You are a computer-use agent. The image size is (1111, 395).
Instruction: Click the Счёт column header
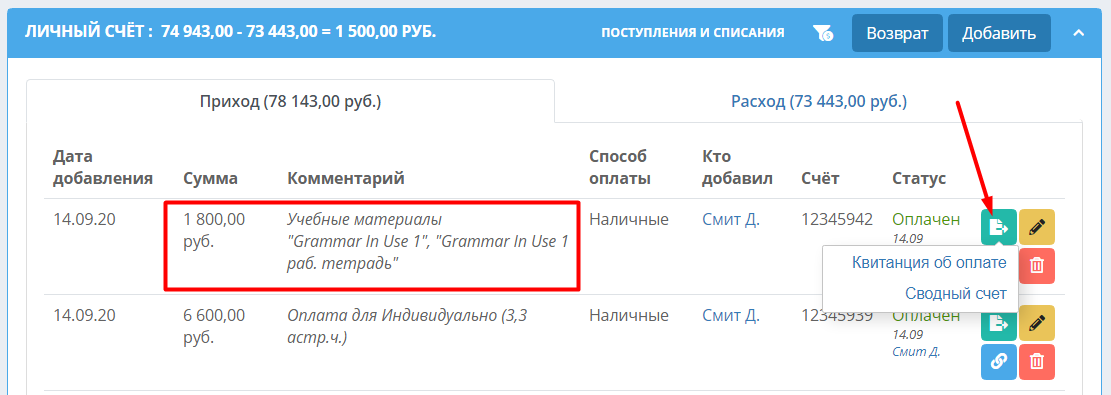[820, 178]
